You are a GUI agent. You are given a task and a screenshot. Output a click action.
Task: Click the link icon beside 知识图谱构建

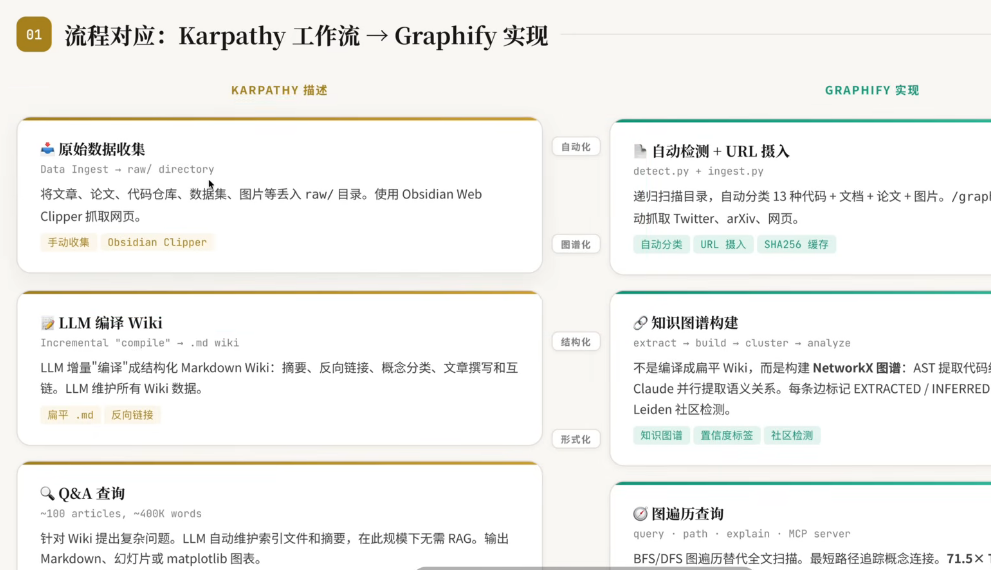pos(640,323)
